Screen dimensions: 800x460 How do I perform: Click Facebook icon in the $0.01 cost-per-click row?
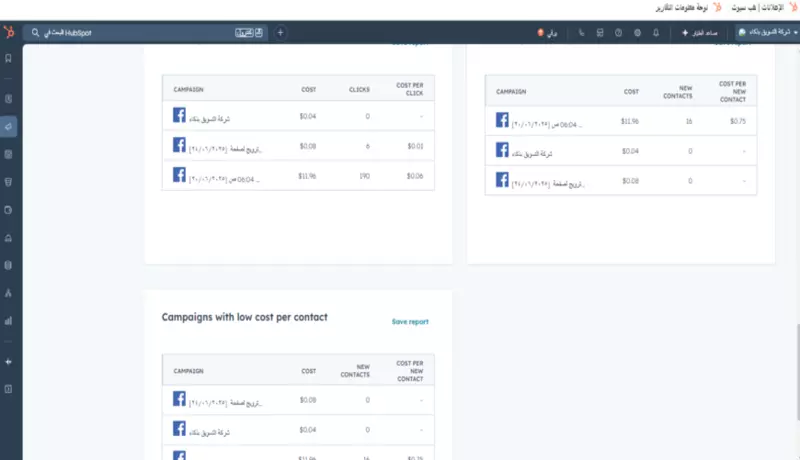click(179, 145)
